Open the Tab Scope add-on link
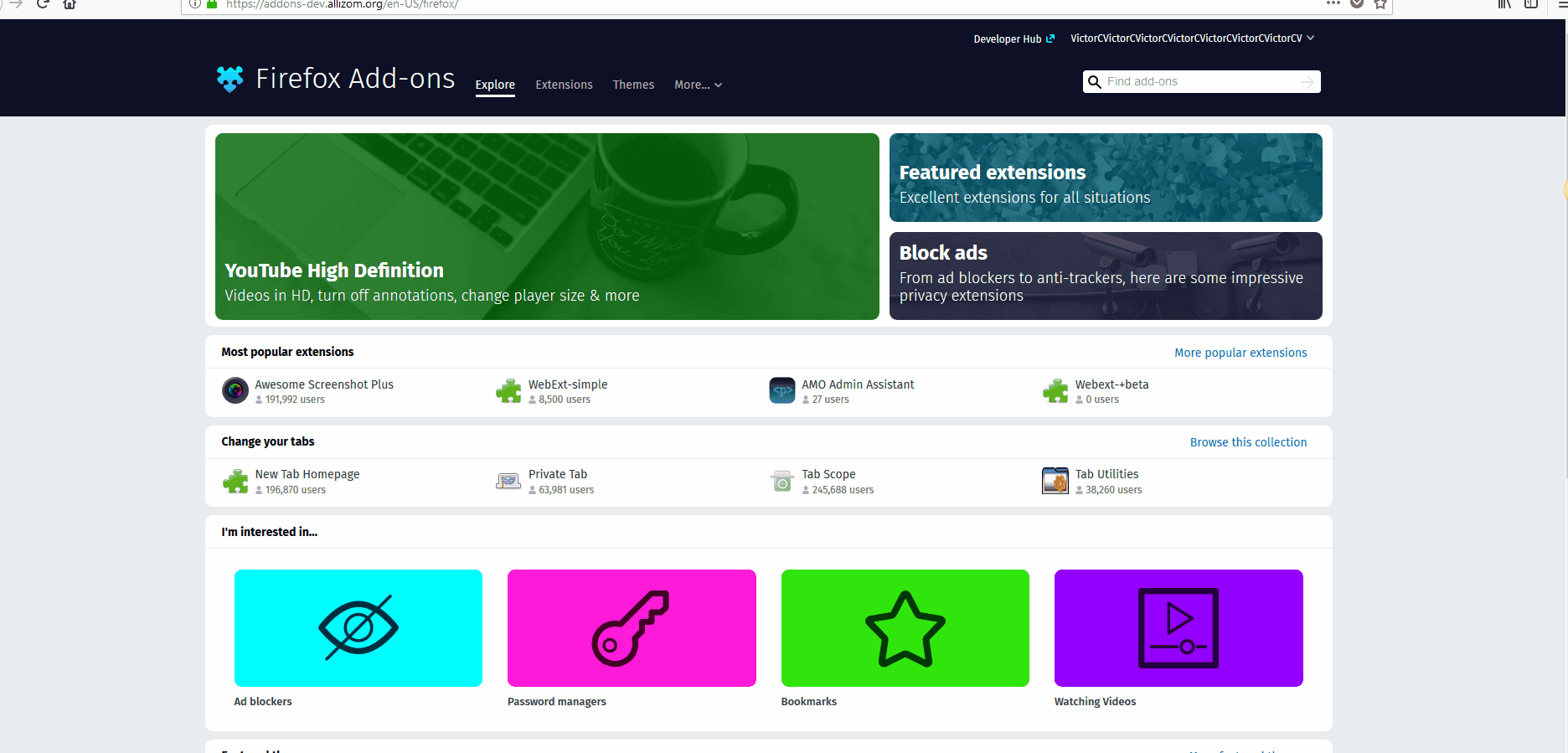 click(828, 474)
